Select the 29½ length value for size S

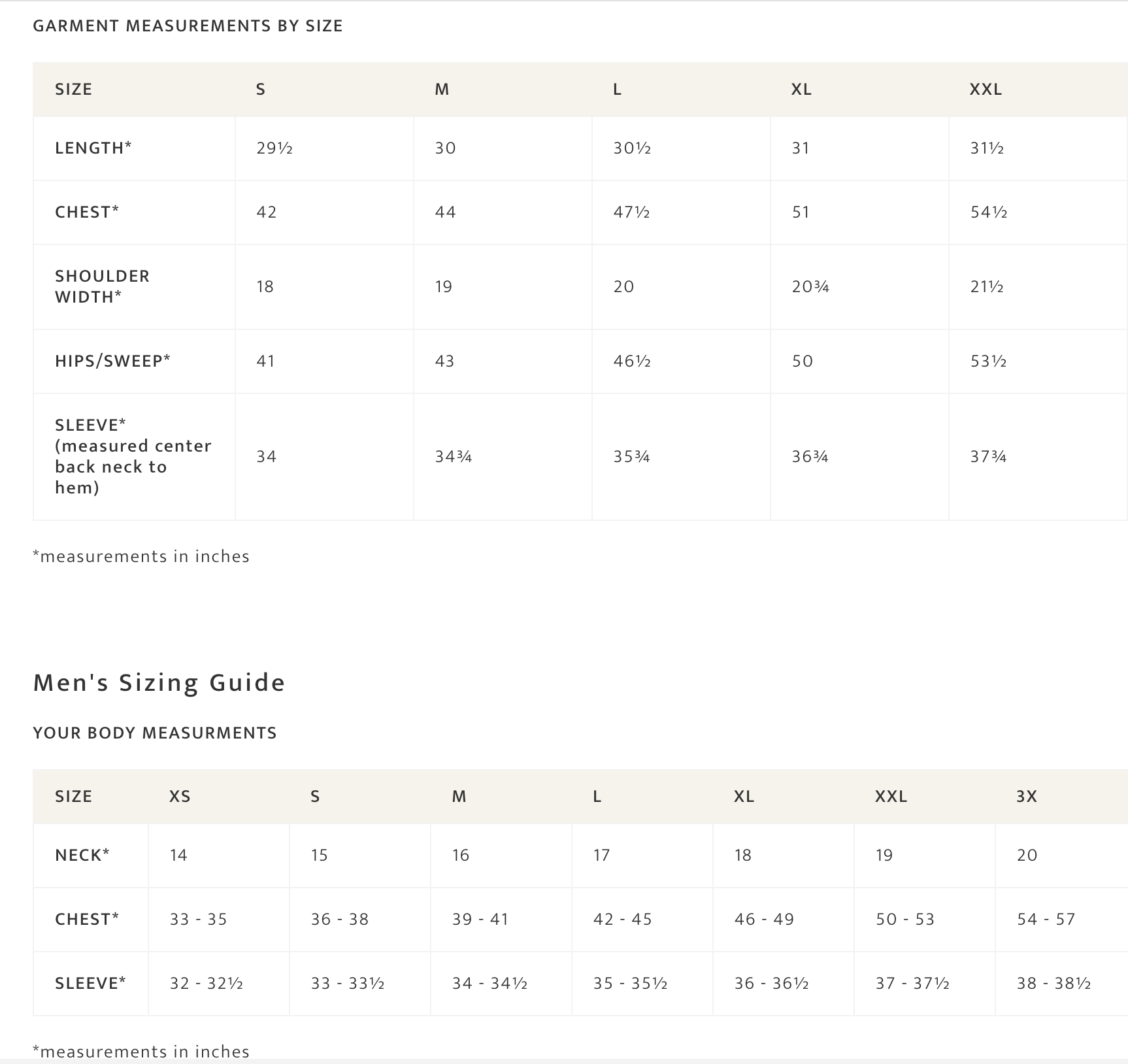tap(274, 148)
